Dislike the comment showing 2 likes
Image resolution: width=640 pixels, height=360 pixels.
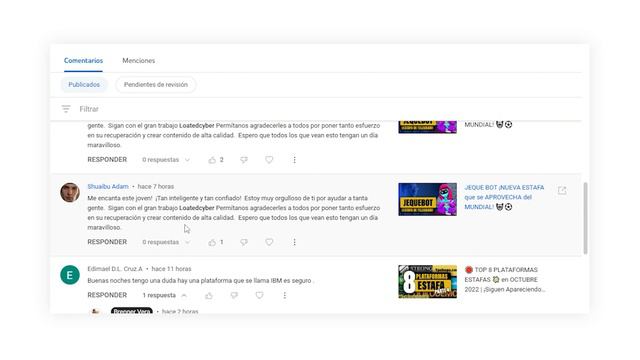244,160
